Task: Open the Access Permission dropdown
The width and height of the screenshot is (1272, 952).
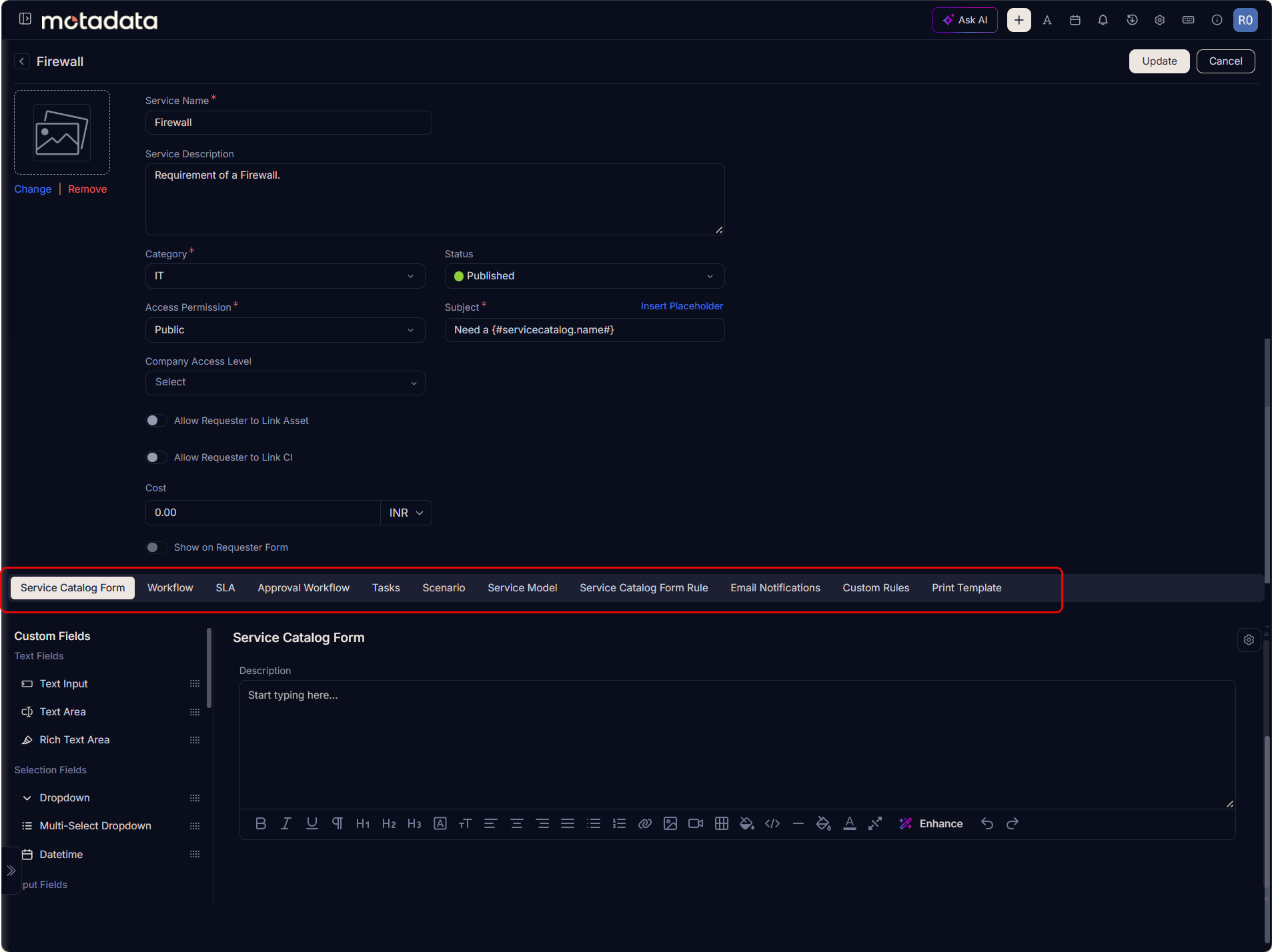Action: pyautogui.click(x=285, y=330)
